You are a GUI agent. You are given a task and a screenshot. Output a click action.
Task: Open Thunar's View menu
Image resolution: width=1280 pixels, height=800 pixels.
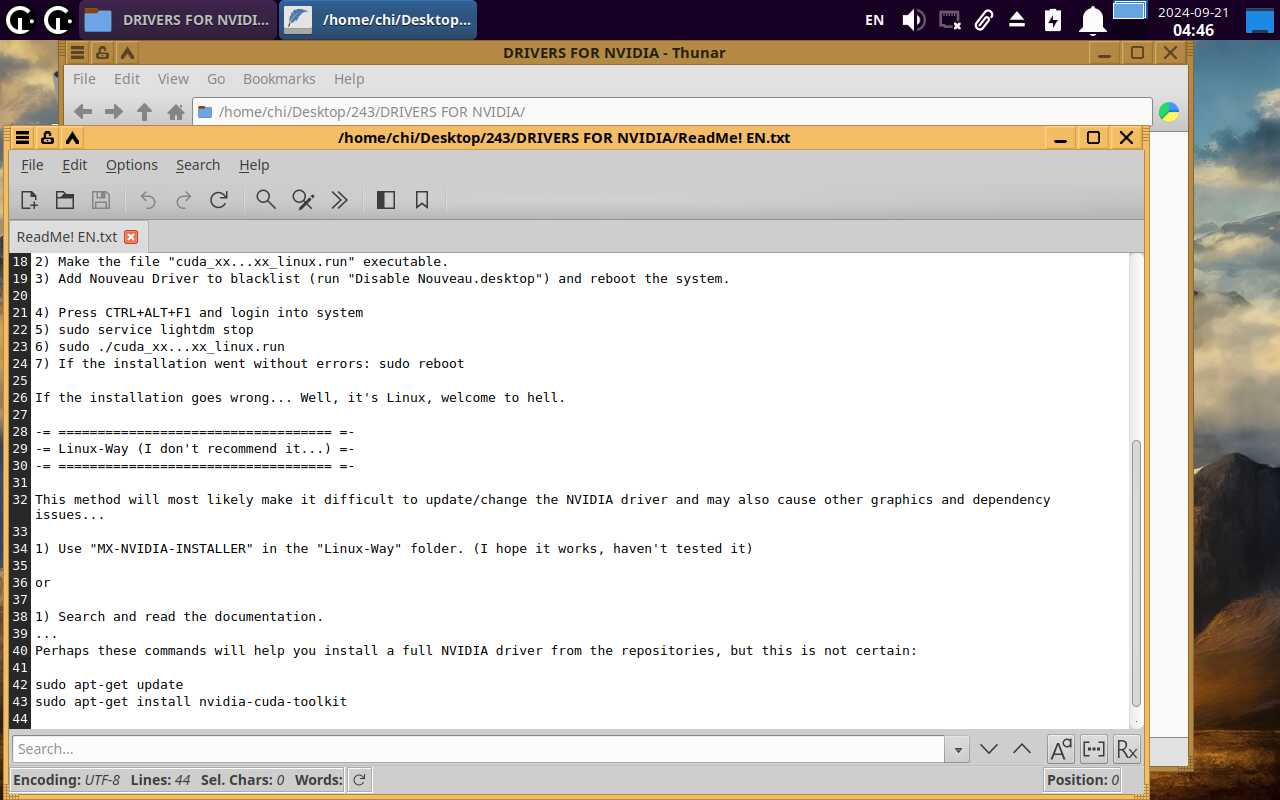point(173,79)
